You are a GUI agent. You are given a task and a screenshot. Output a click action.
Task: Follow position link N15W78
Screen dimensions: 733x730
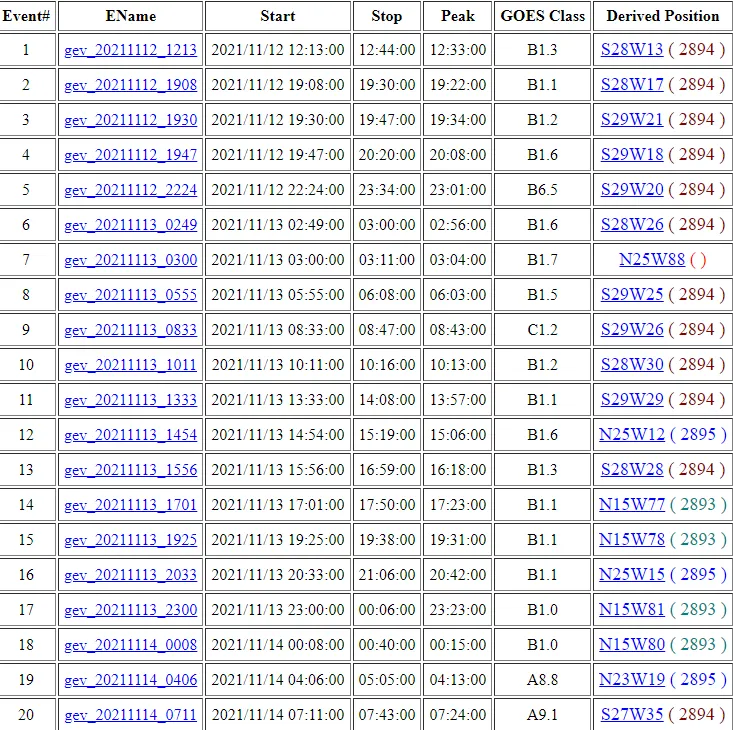coord(632,540)
